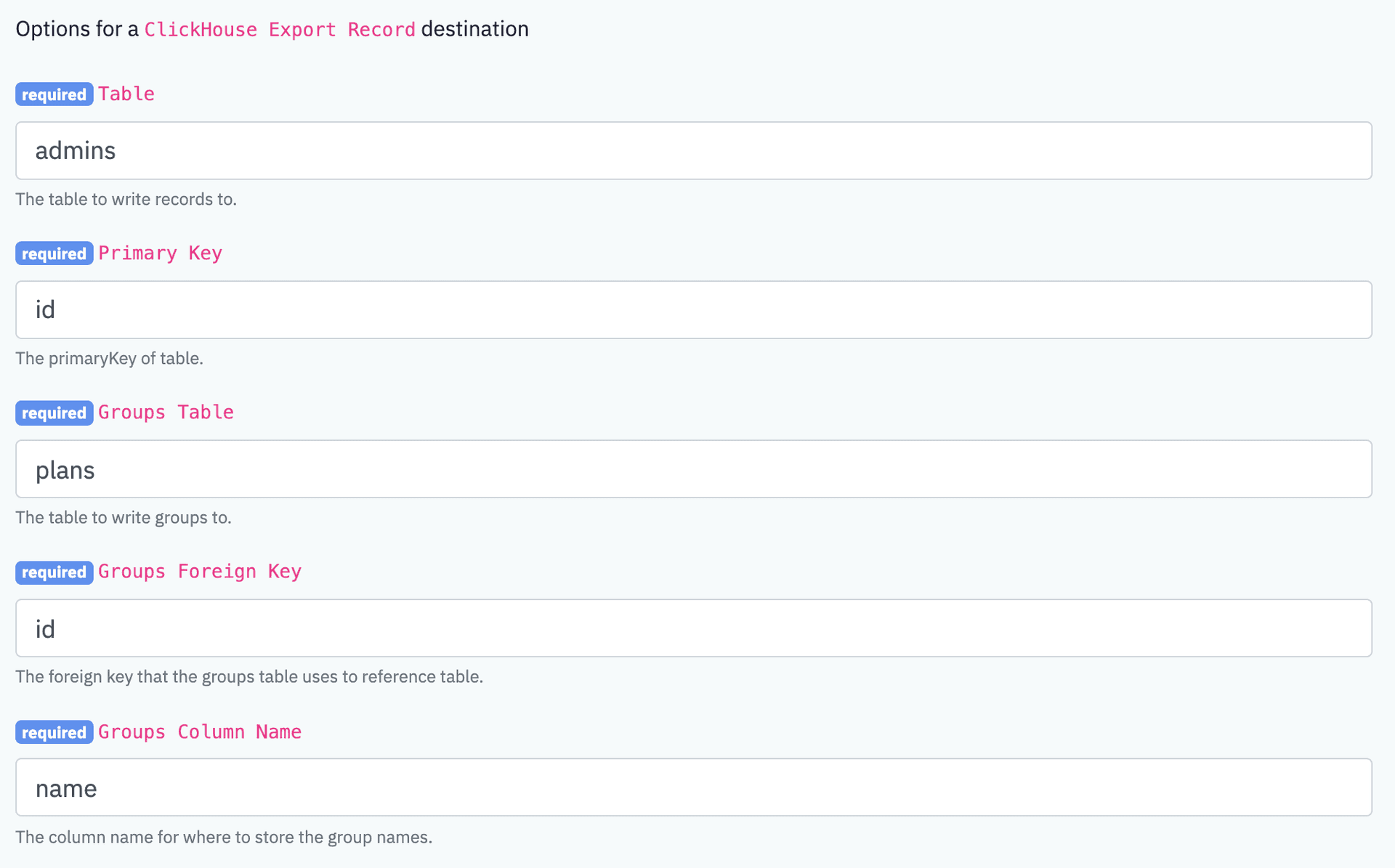The image size is (1395, 868).
Task: Click help text 'The primaryKey of table.'
Action: (x=110, y=358)
